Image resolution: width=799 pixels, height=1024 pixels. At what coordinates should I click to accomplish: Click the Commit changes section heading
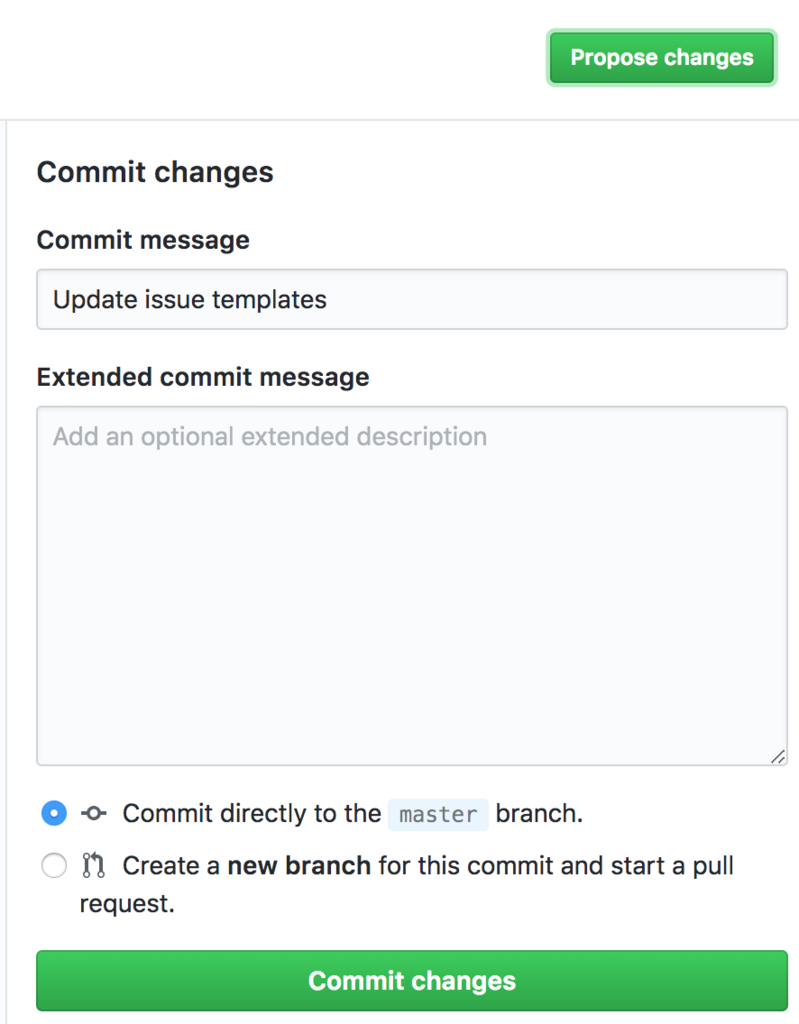point(155,172)
